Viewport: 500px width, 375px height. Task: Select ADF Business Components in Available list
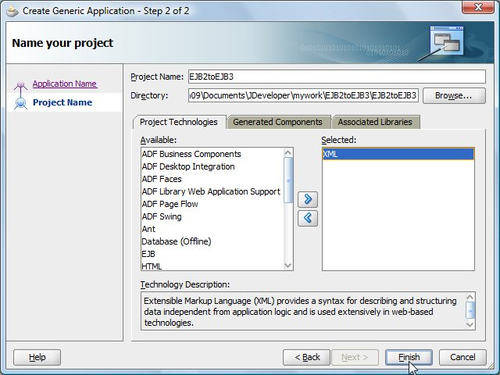pyautogui.click(x=212, y=154)
